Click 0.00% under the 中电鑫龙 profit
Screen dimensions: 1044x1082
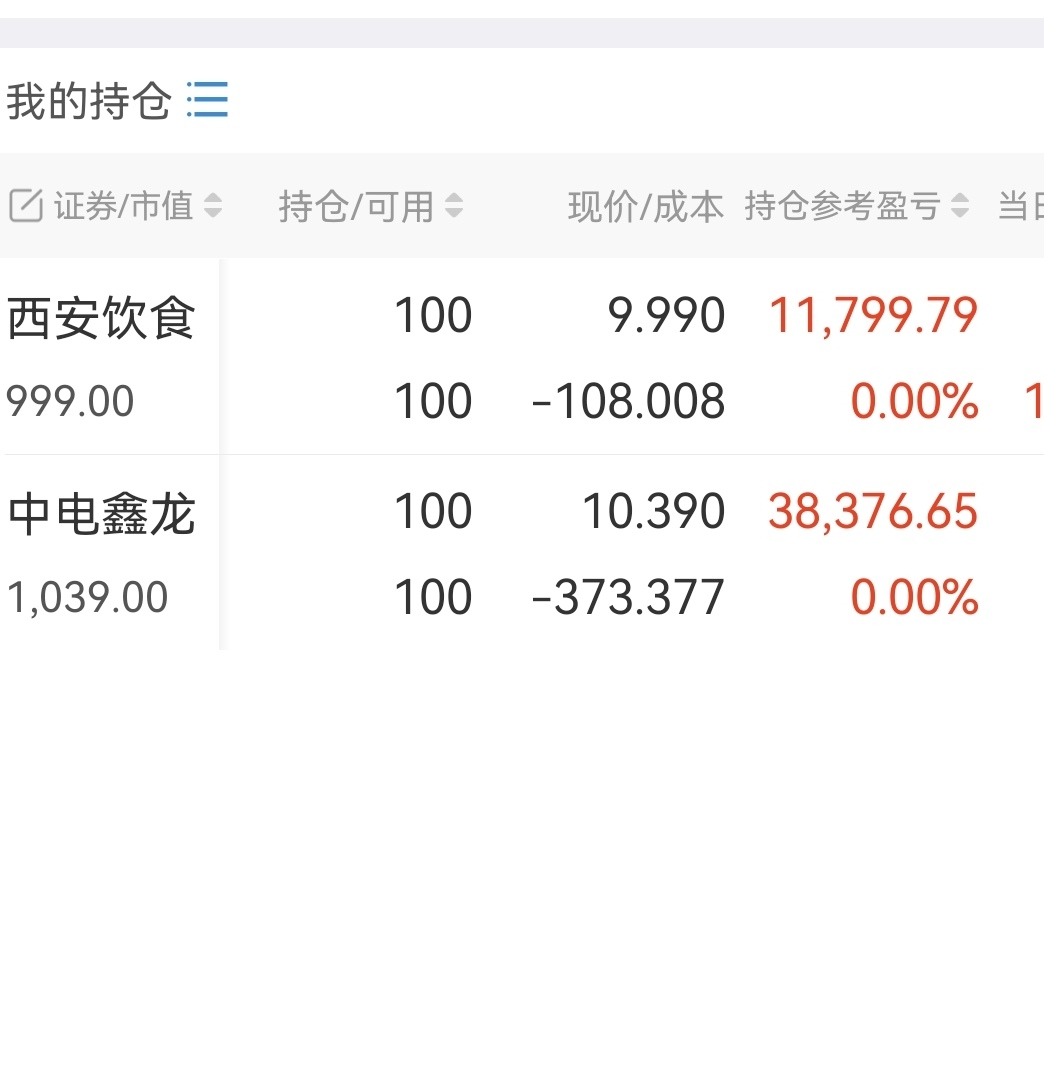pyautogui.click(x=914, y=598)
